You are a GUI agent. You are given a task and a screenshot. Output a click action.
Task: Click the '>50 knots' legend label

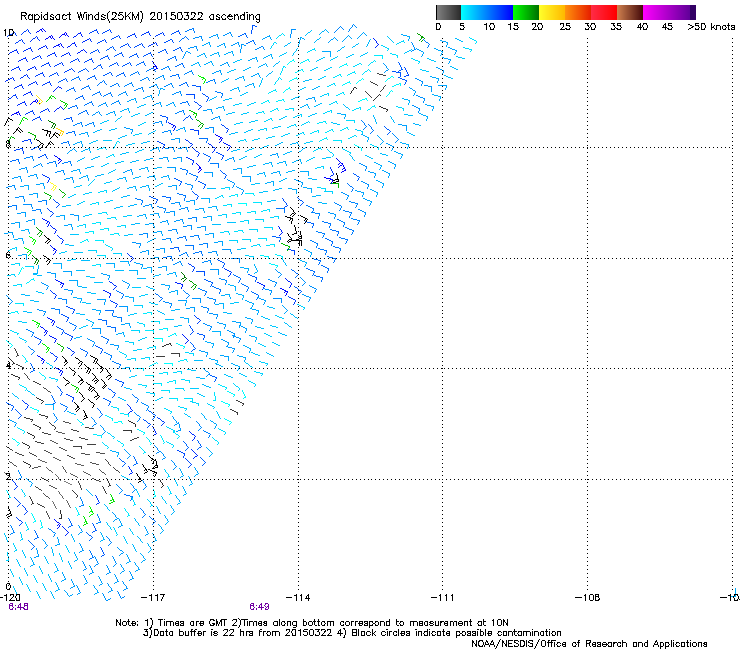tap(711, 27)
